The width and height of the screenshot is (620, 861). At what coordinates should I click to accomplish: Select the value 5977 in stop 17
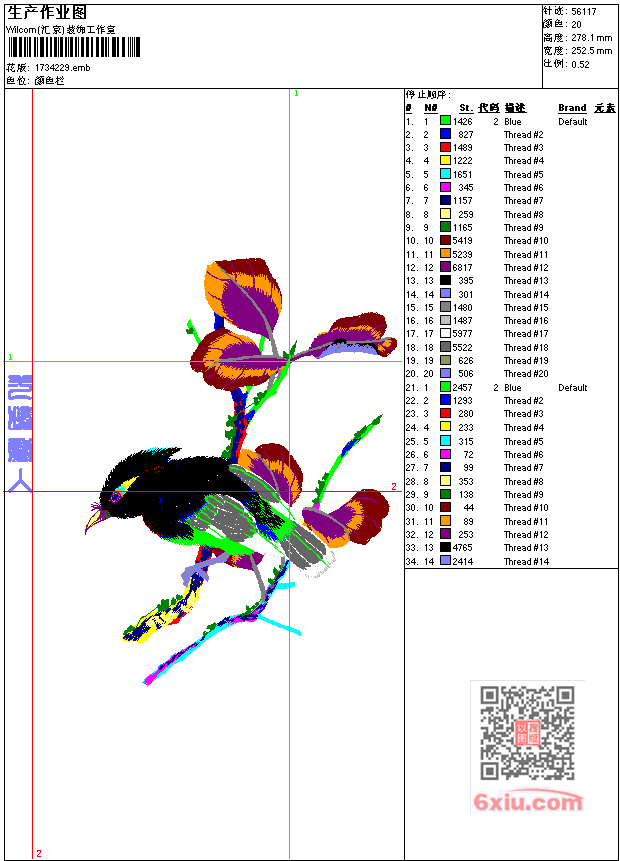pyautogui.click(x=462, y=333)
